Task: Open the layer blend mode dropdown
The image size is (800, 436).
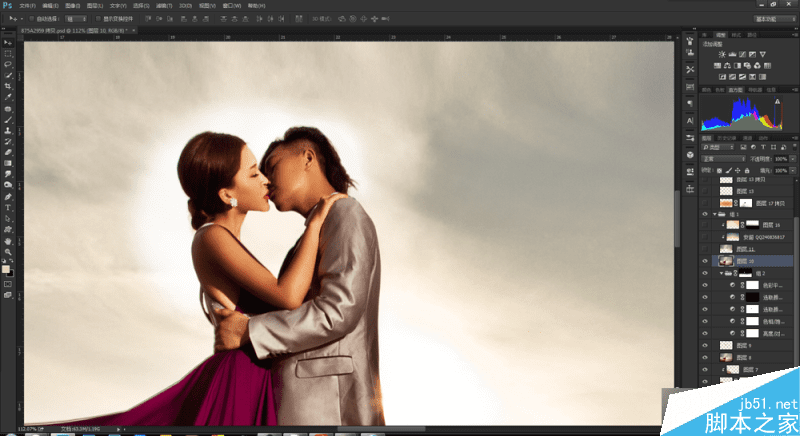Action: coord(723,158)
